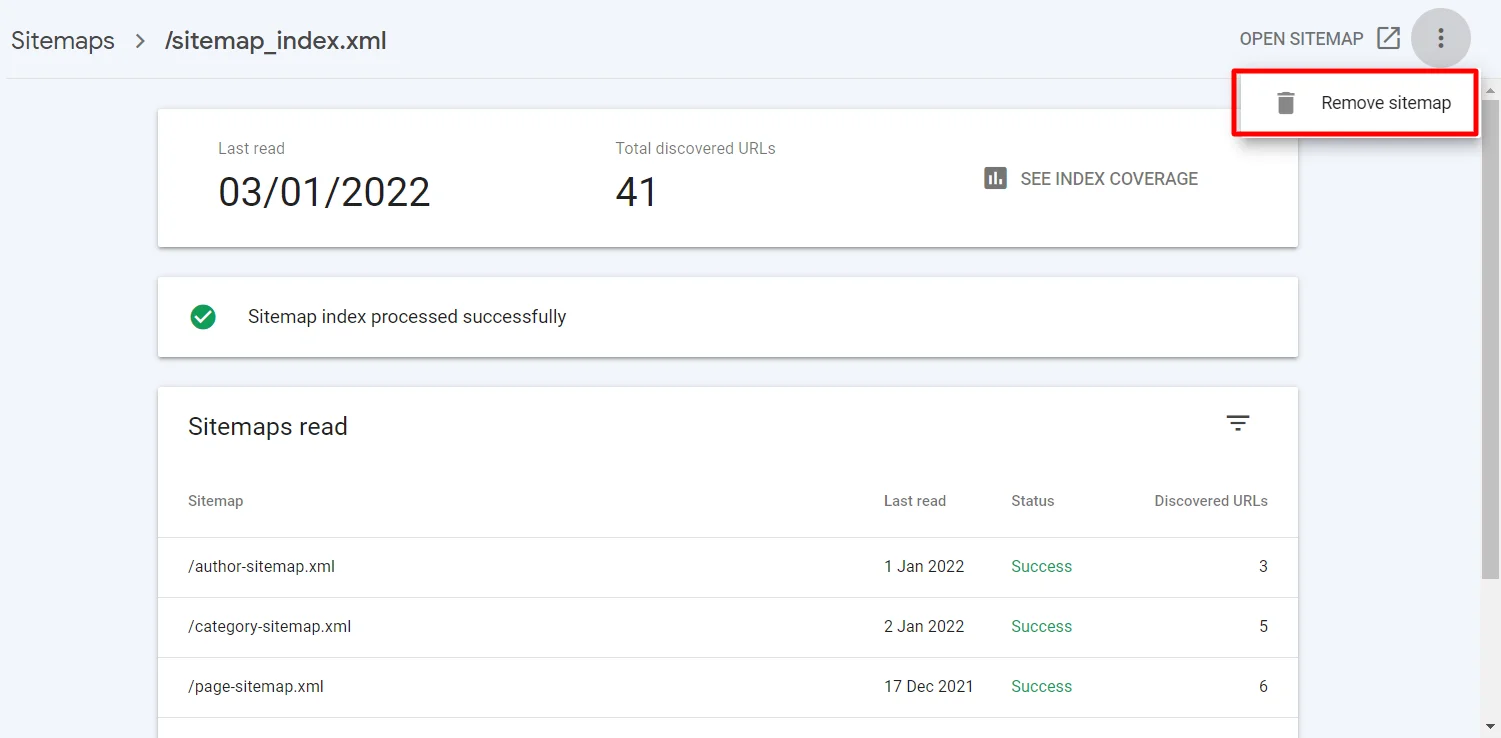Click Sitemap index processed successfully message

point(407,317)
